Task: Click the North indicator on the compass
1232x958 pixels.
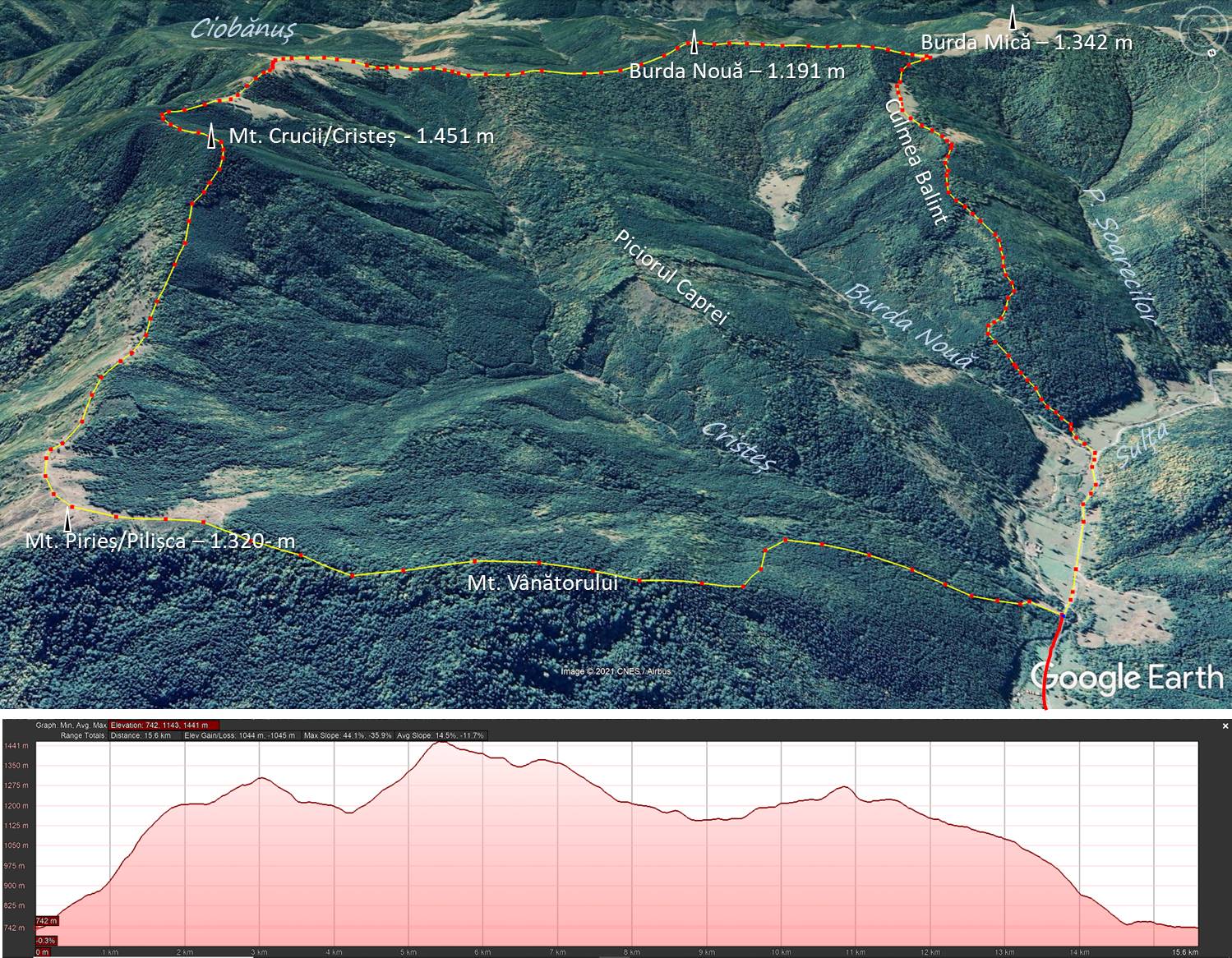Action: pos(1212,52)
